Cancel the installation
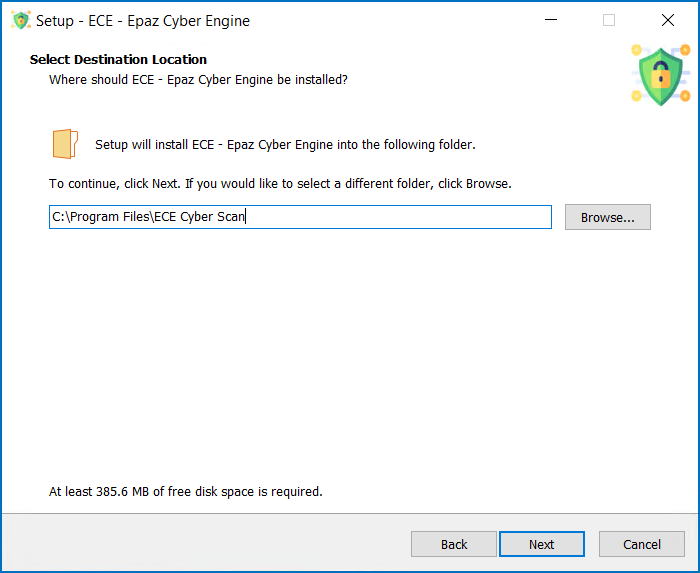The width and height of the screenshot is (700, 573). [x=642, y=544]
